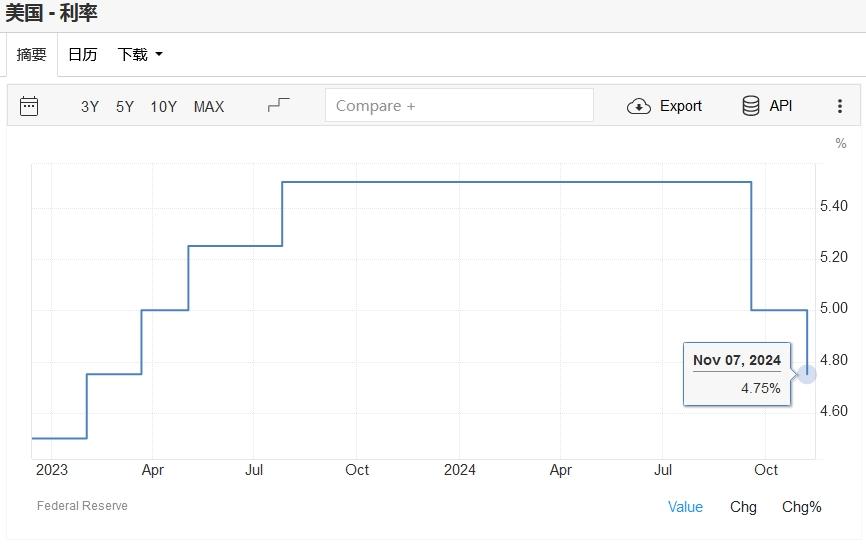The height and width of the screenshot is (544, 866).
Task: Click the 4.75% tooltip box
Action: (737, 375)
